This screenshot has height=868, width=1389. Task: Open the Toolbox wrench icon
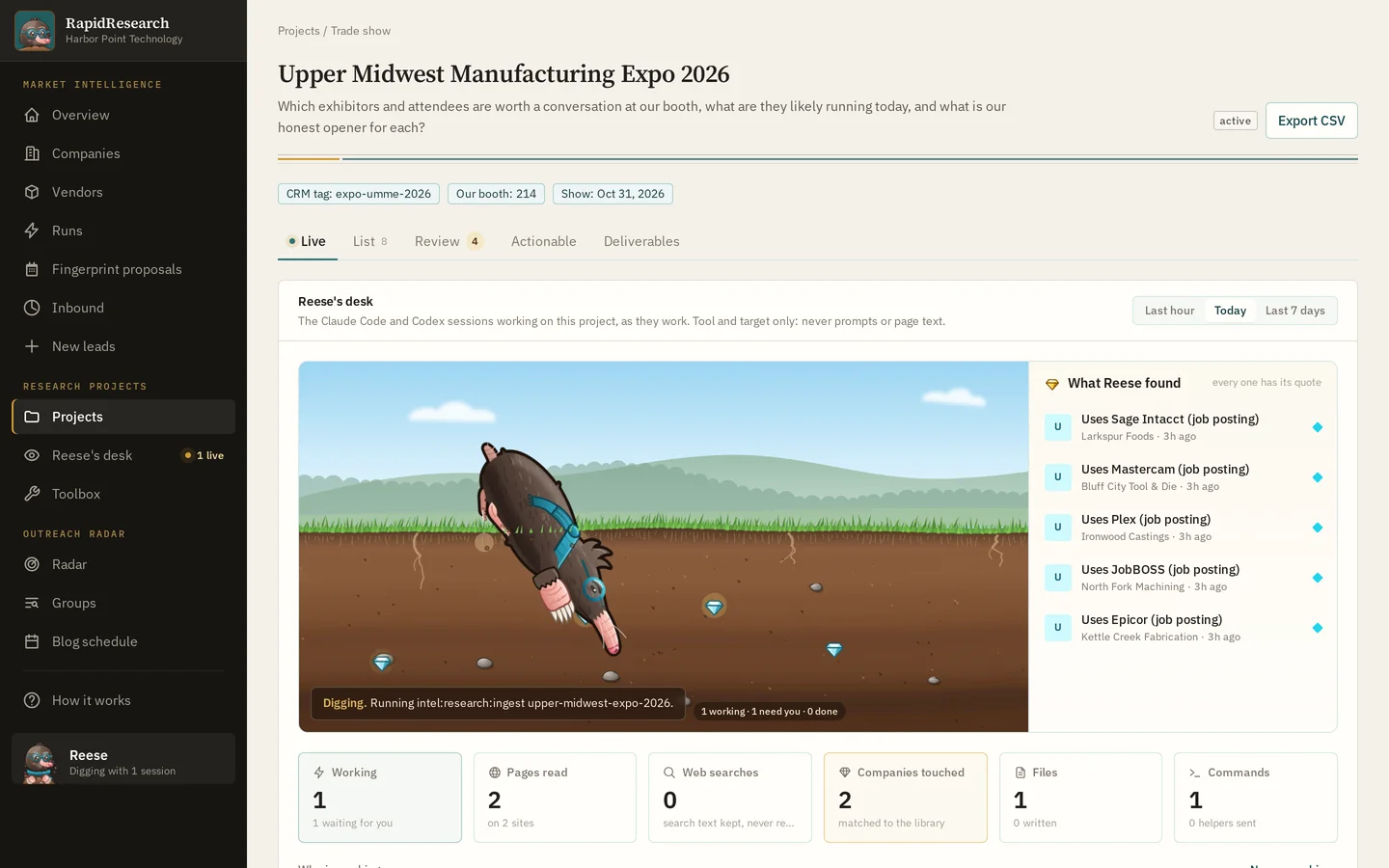point(32,494)
